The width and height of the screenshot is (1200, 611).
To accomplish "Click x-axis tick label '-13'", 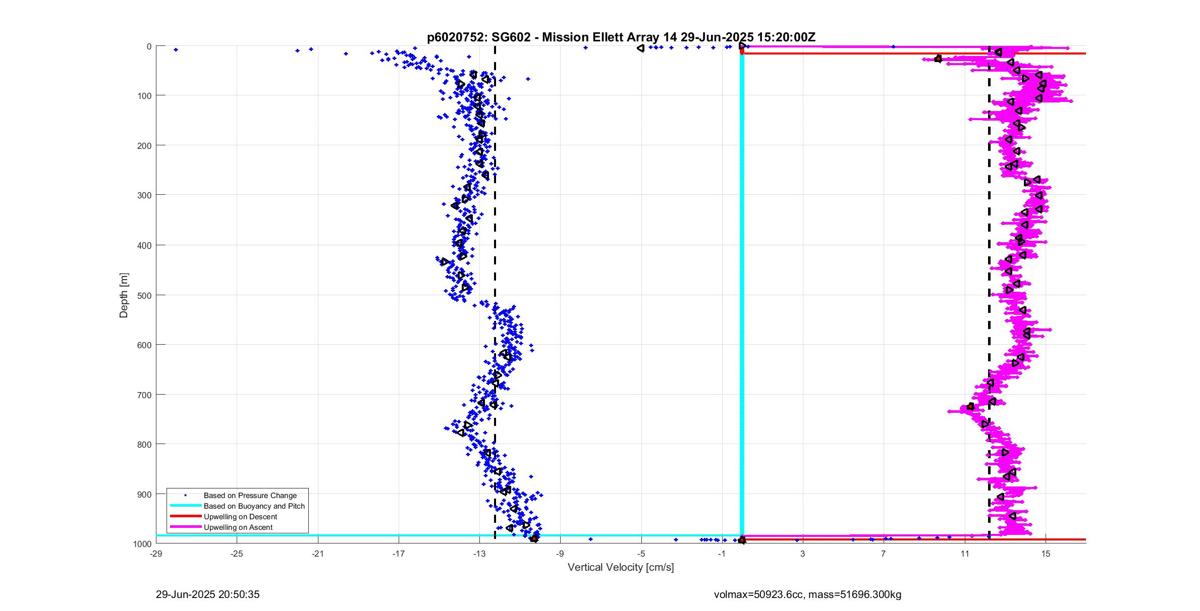I will pos(479,552).
